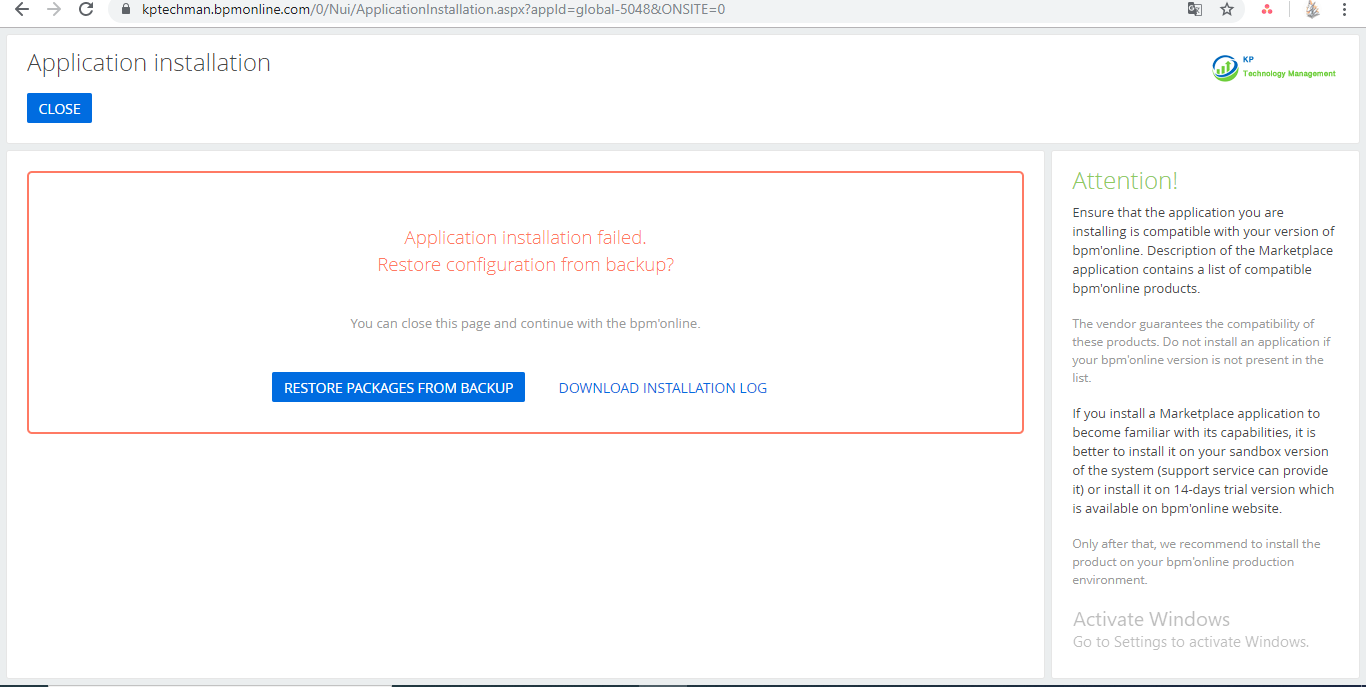Click the browser back arrow
Screen dimensions: 1366x687
point(22,9)
